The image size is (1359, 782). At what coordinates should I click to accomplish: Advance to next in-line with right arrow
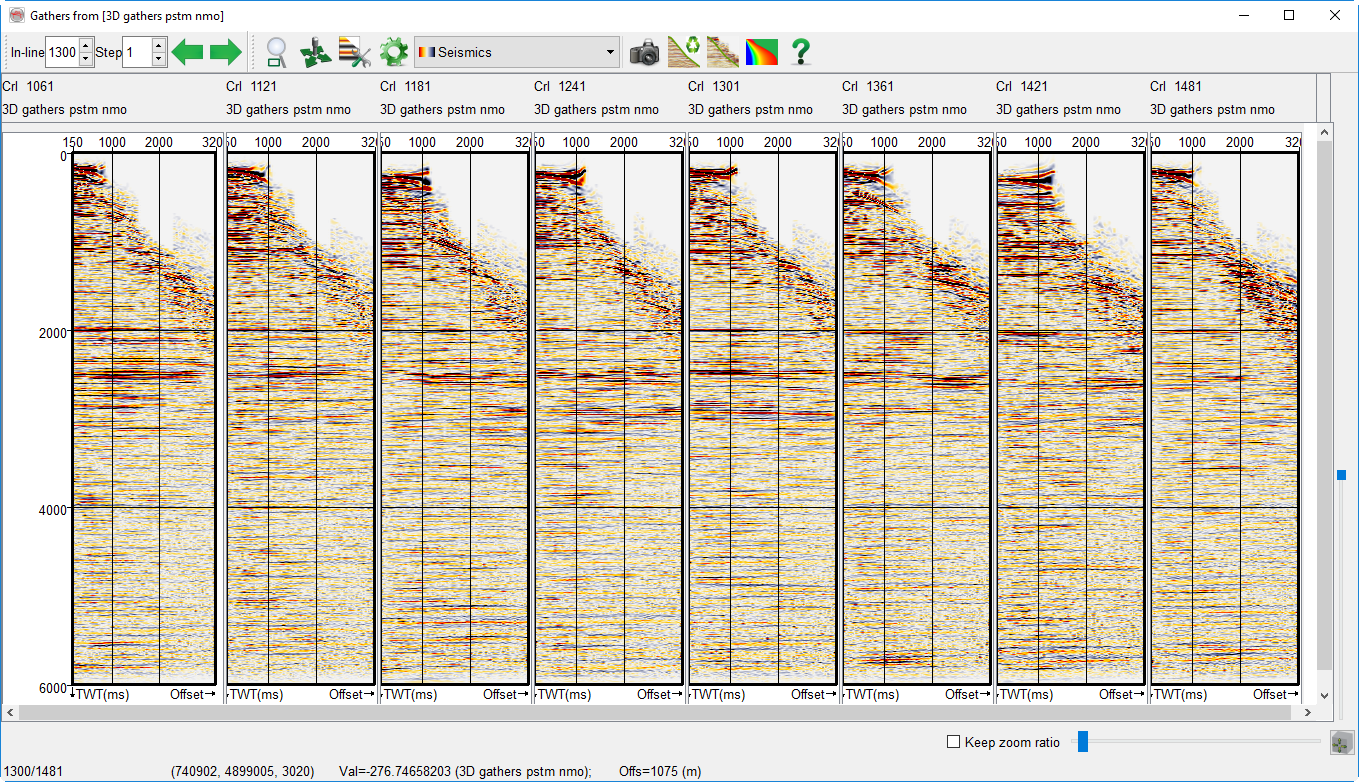[x=226, y=52]
